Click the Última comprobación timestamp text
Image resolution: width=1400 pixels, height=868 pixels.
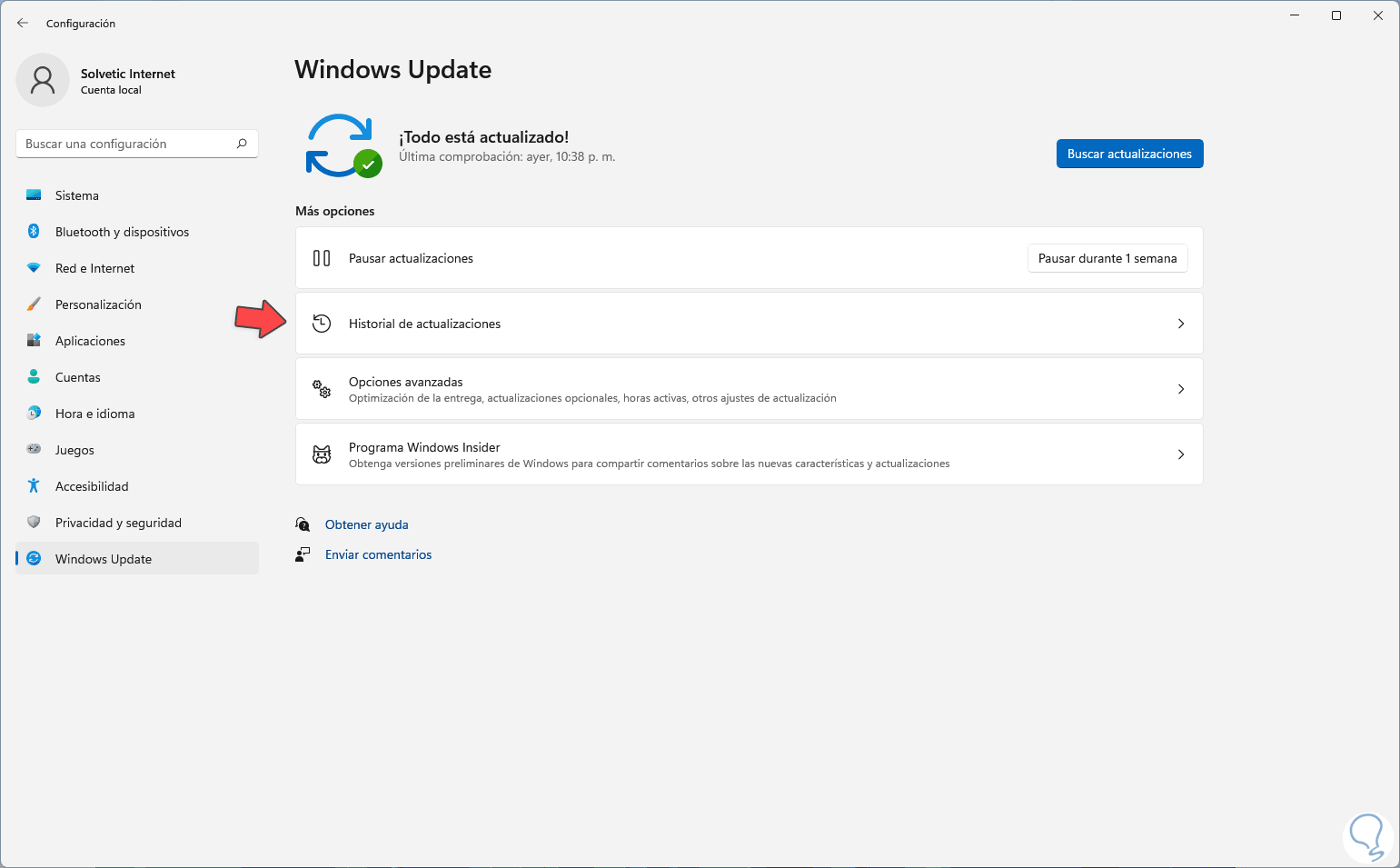coord(507,156)
